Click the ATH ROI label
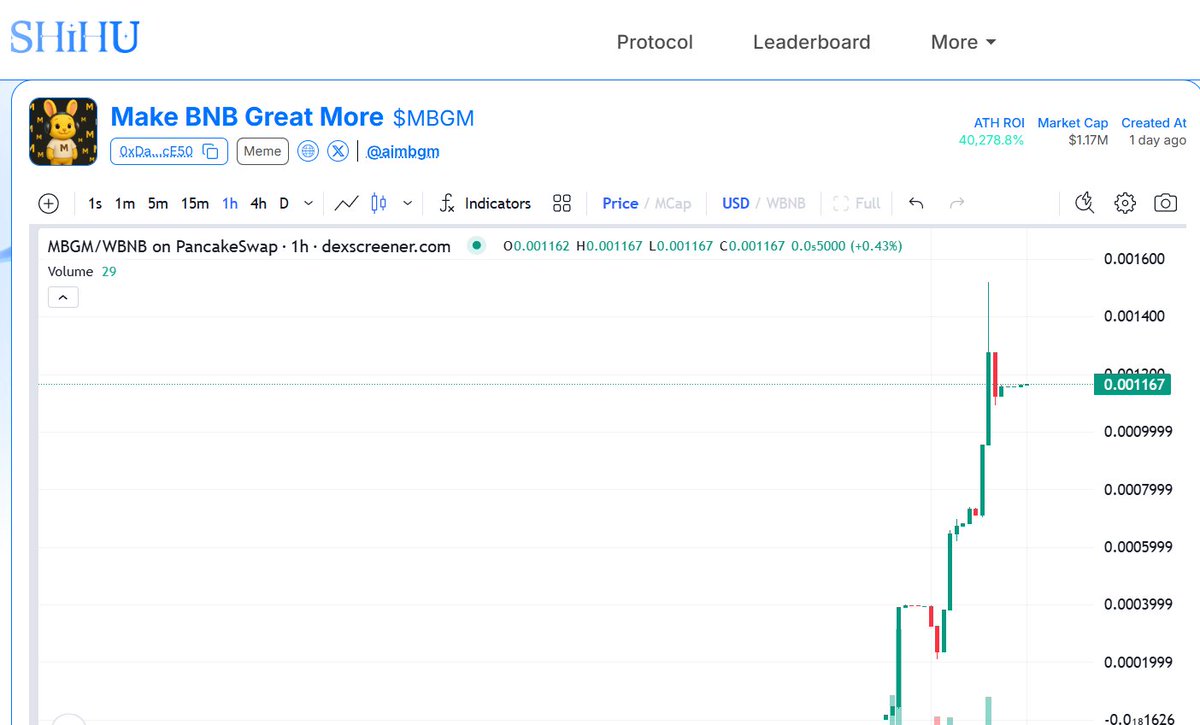Screen dimensions: 1200x725 point(999,123)
